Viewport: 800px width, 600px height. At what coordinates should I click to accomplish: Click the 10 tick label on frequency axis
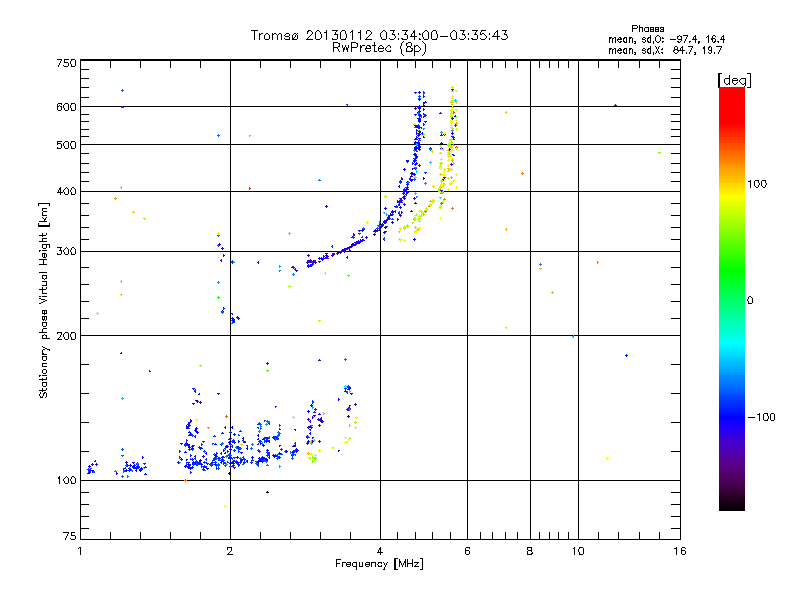pos(578,551)
